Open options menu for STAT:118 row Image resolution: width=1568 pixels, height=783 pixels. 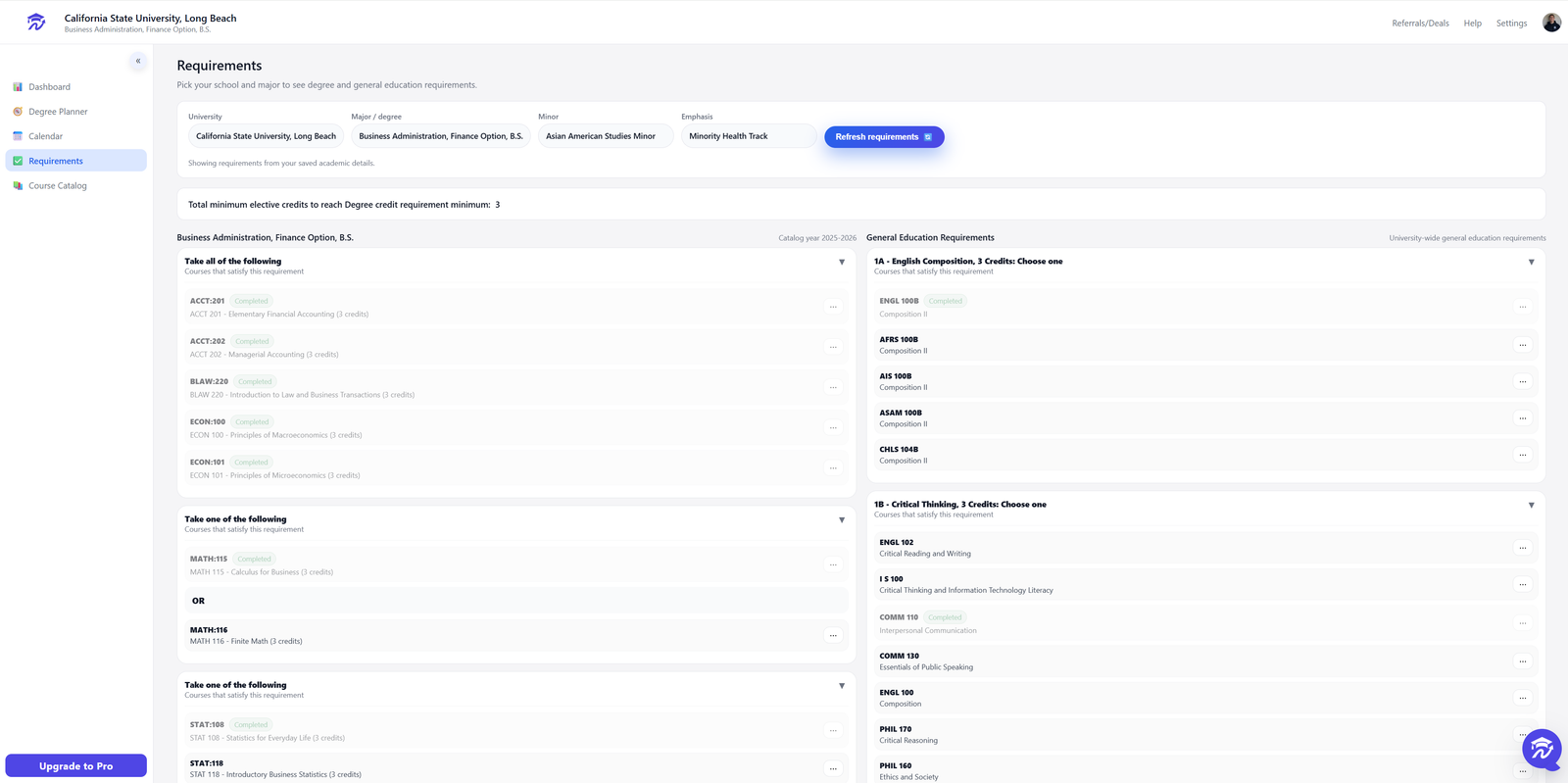tap(833, 768)
